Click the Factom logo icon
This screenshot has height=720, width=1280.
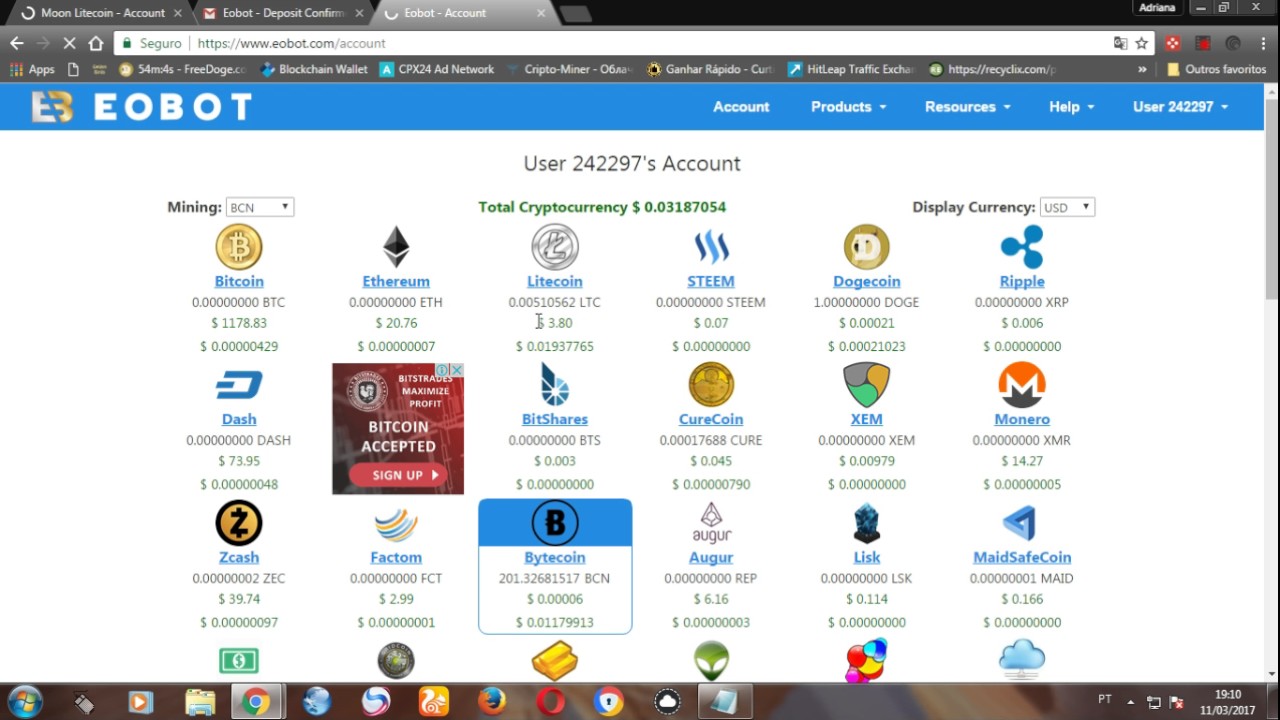click(x=396, y=524)
